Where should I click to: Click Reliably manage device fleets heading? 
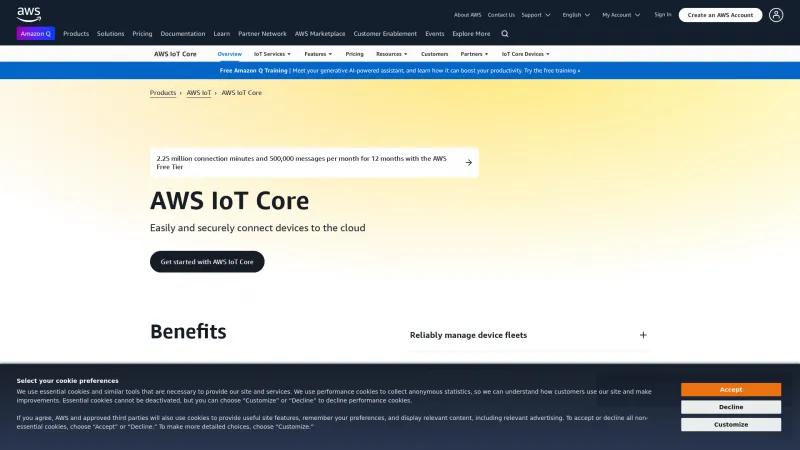[468, 335]
